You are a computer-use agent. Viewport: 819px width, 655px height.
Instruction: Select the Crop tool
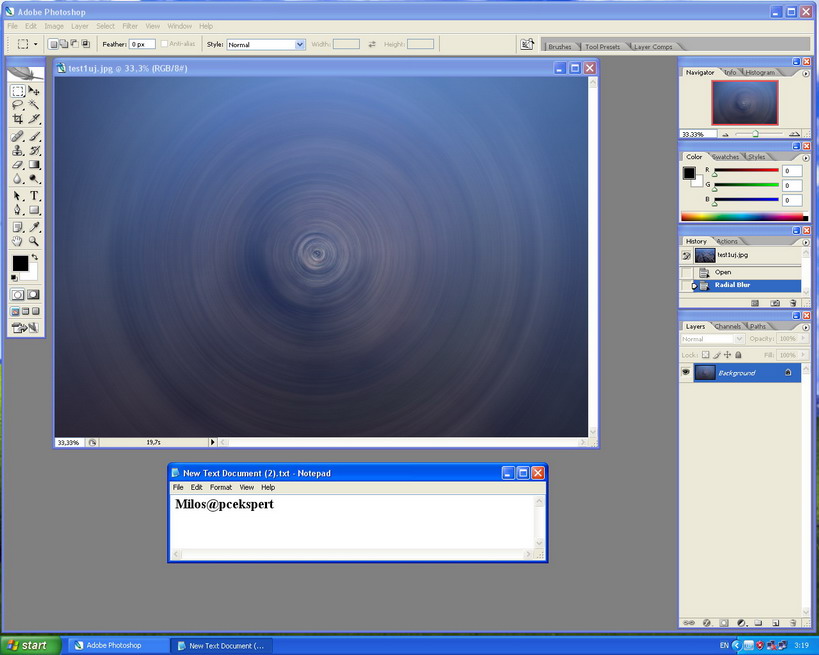[x=18, y=119]
